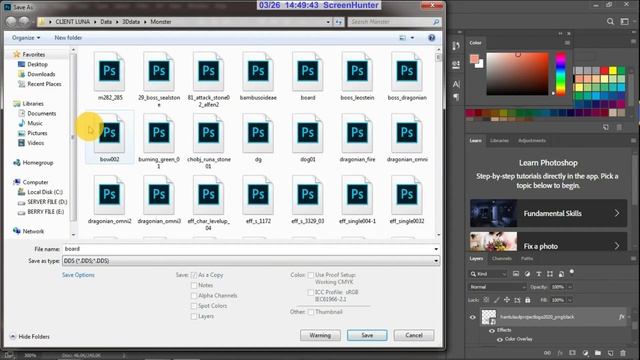Select the Learn tab

[x=475, y=140]
